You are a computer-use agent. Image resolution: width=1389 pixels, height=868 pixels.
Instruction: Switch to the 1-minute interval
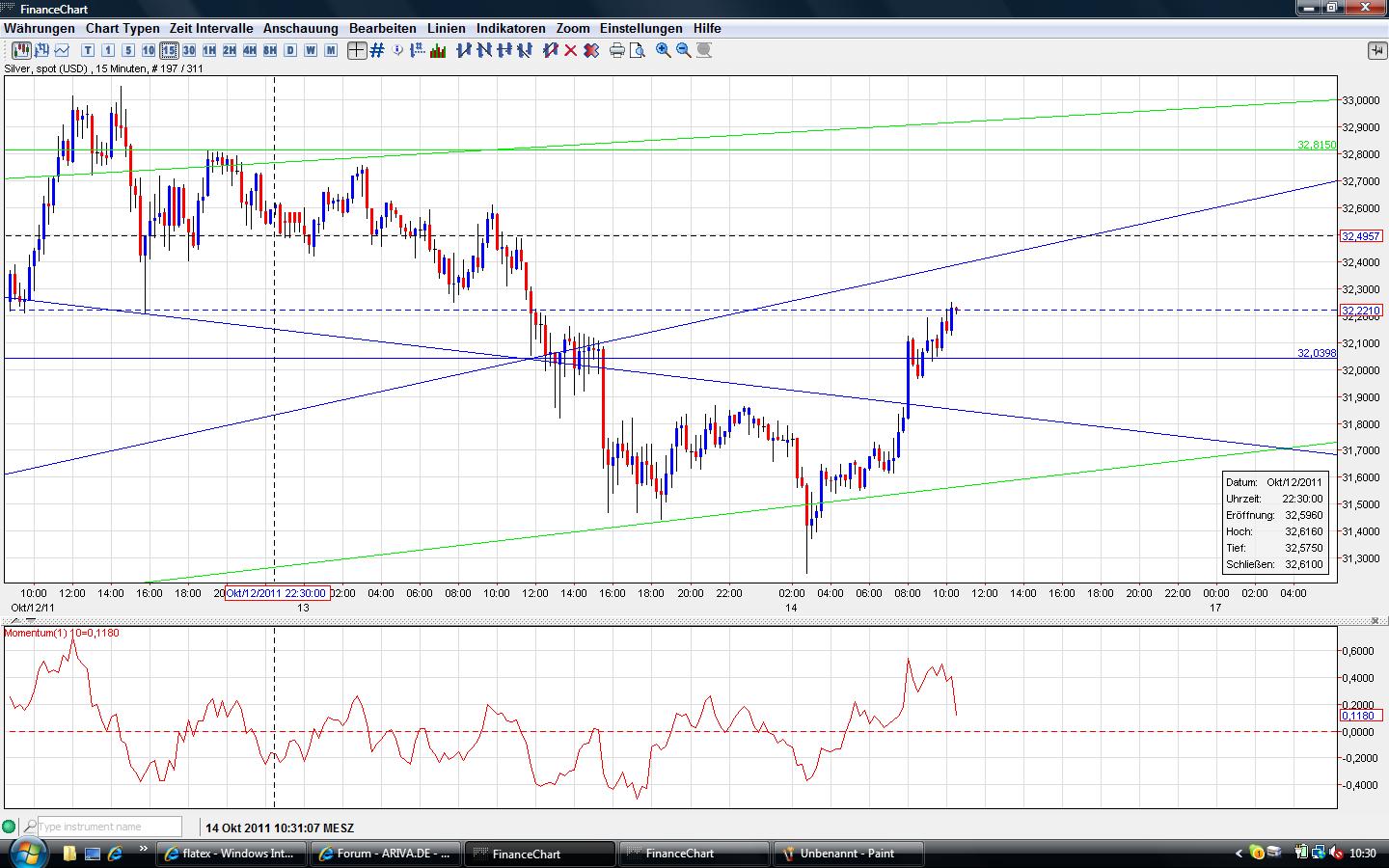[x=108, y=50]
